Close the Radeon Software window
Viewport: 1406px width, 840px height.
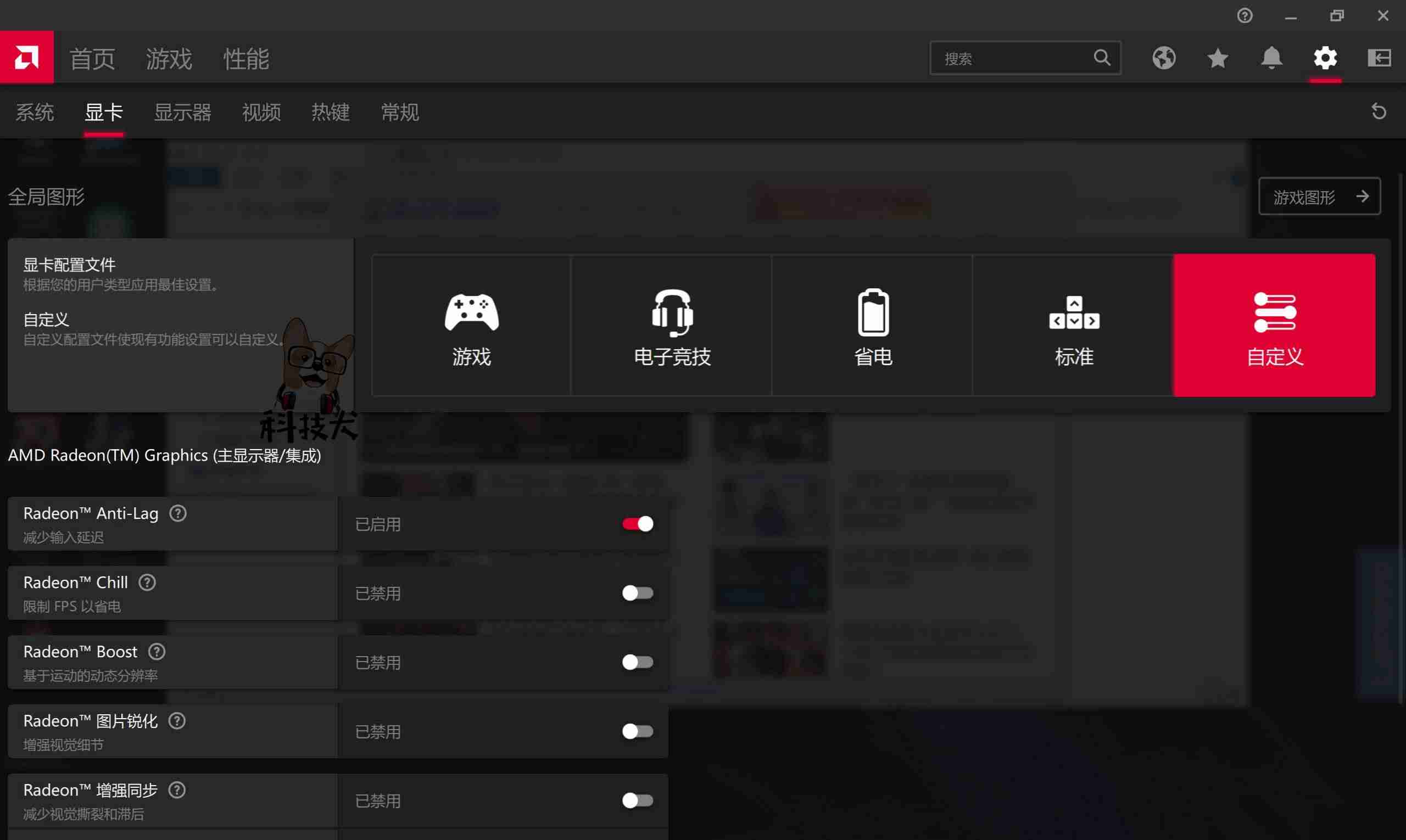click(x=1383, y=16)
